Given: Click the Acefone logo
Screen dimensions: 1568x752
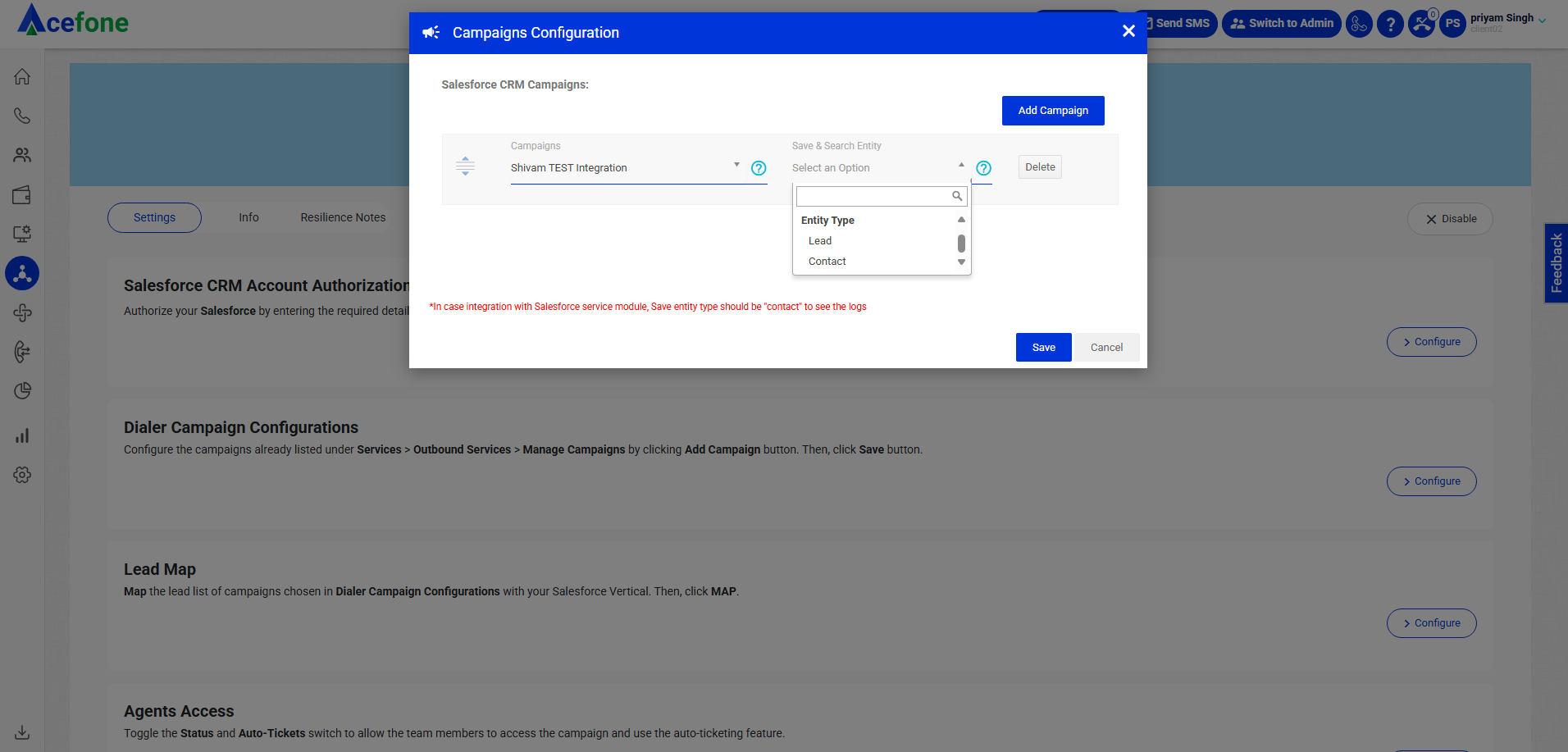Looking at the screenshot, I should point(73,20).
